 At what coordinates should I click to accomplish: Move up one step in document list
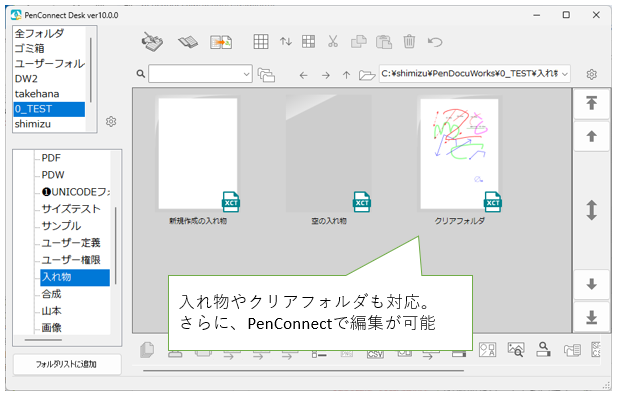(591, 137)
